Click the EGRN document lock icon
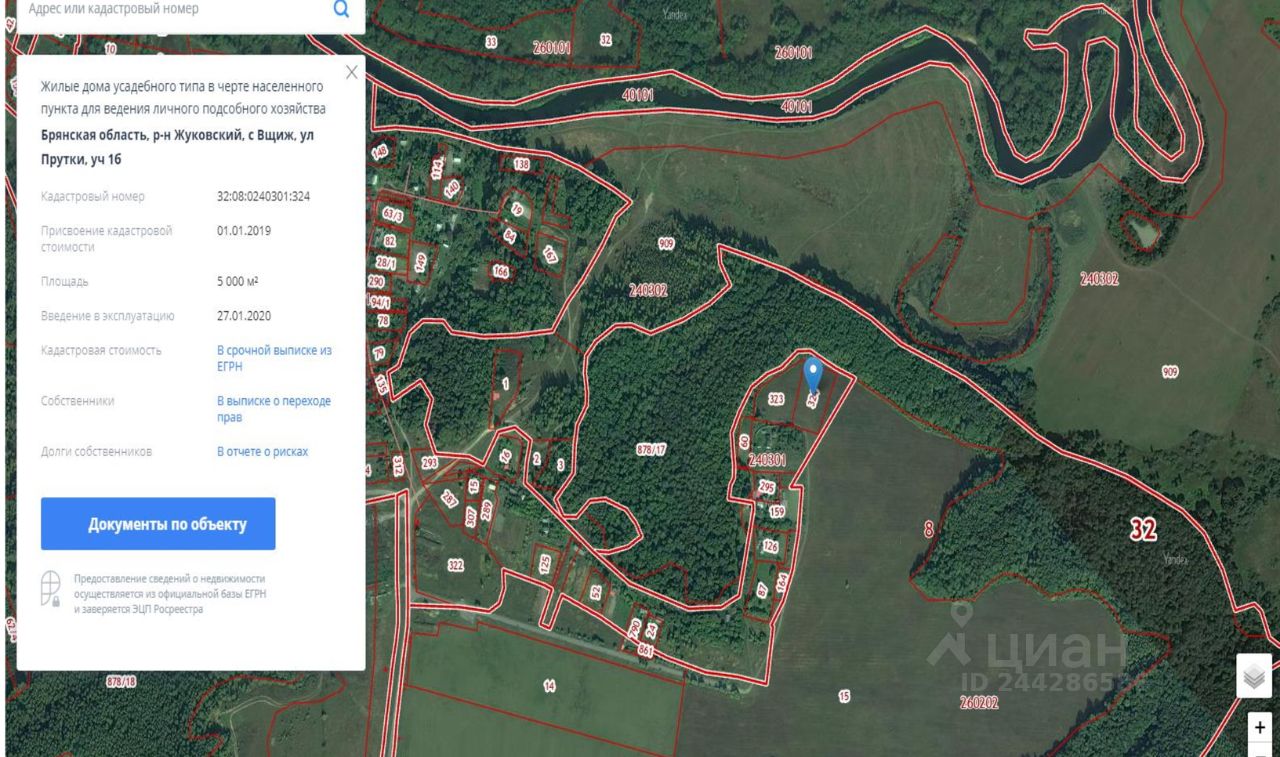This screenshot has height=757, width=1280. click(x=51, y=589)
